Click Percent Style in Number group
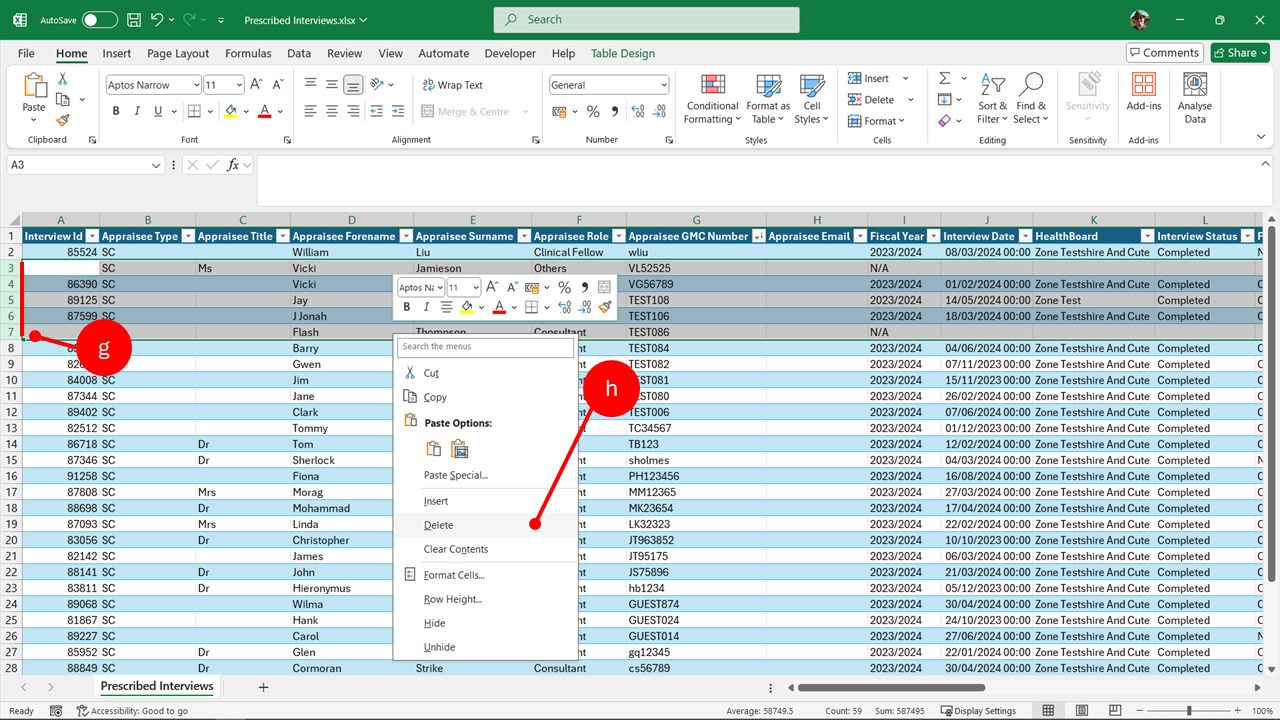 click(x=593, y=111)
